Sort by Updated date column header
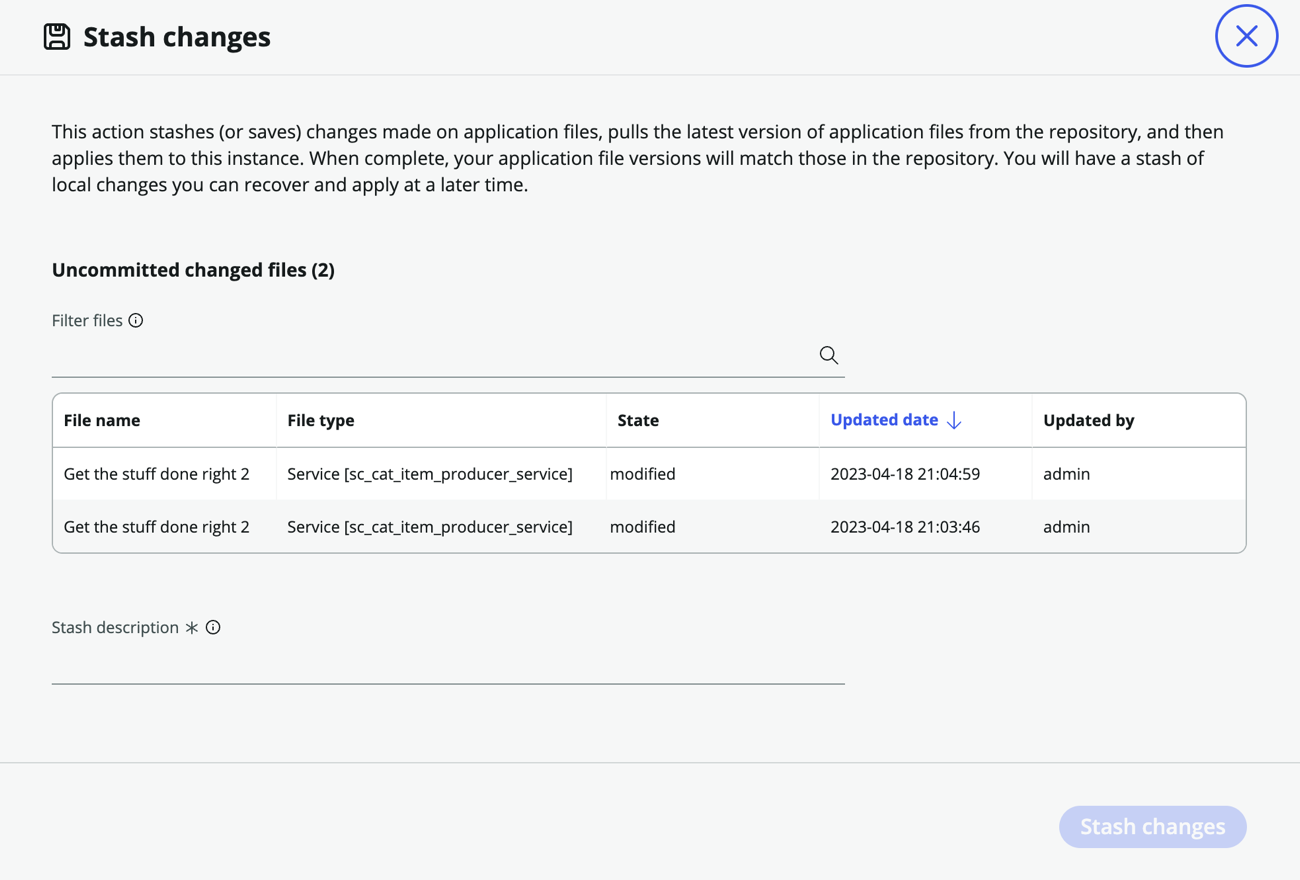The width and height of the screenshot is (1300, 880). click(884, 420)
